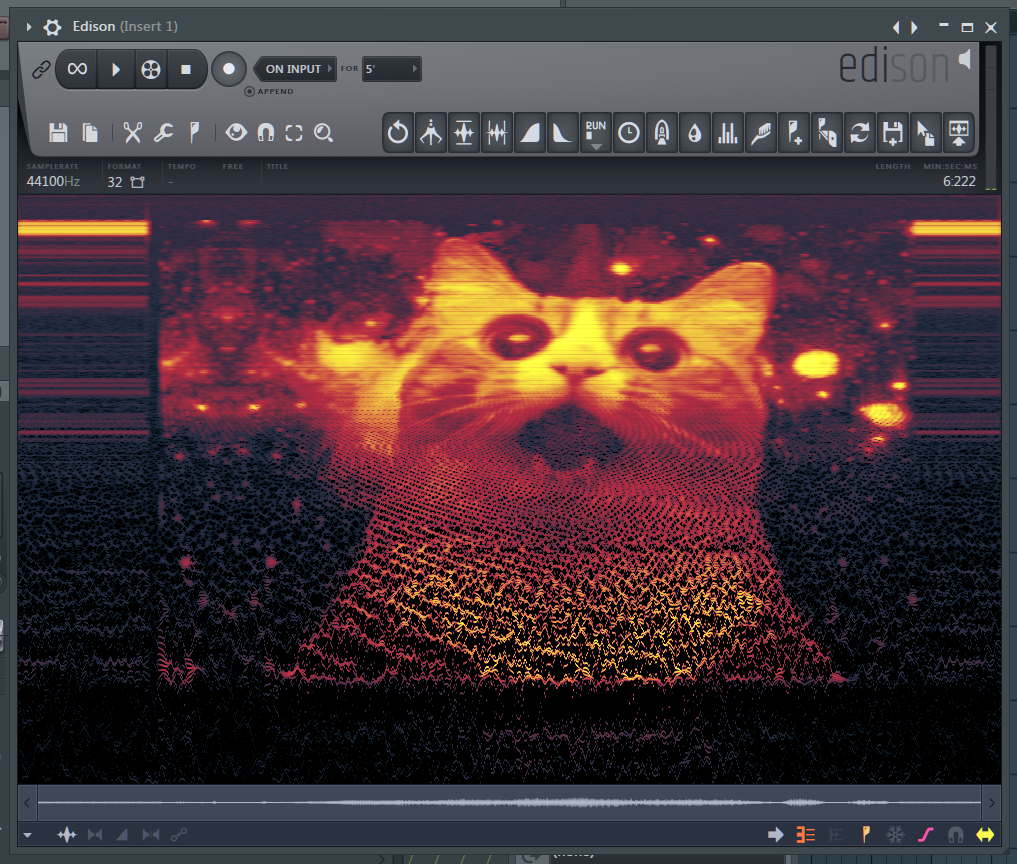Open the select brackets menu
This screenshot has height=864, width=1017.
pyautogui.click(x=294, y=133)
